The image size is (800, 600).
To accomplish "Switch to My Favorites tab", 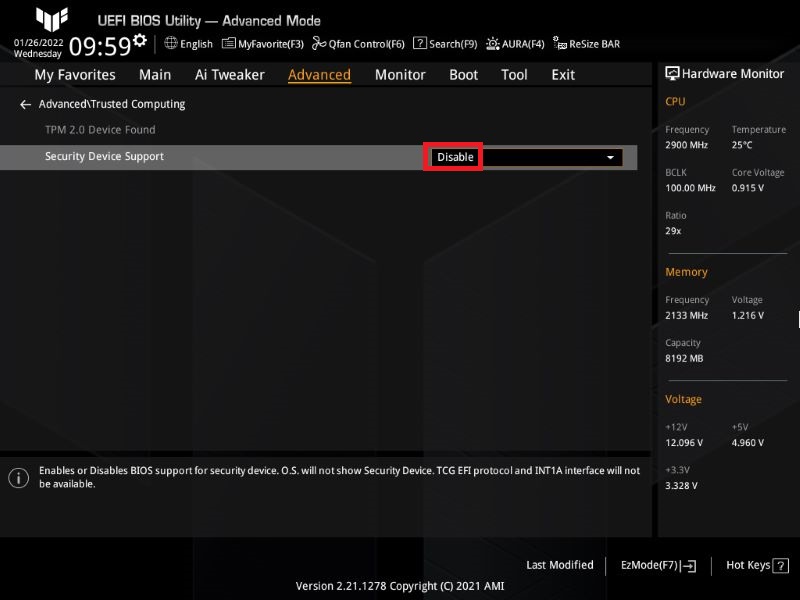I will coord(75,75).
